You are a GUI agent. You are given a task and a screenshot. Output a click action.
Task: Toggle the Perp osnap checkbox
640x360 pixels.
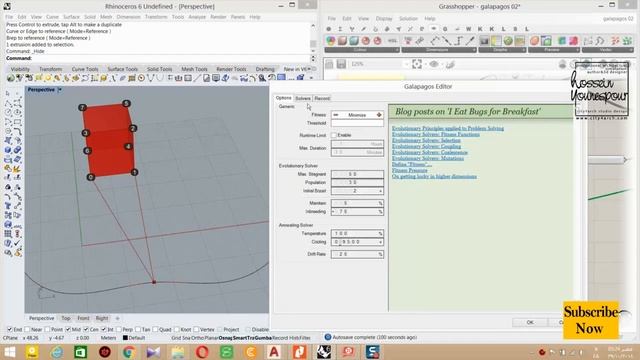(x=118, y=329)
